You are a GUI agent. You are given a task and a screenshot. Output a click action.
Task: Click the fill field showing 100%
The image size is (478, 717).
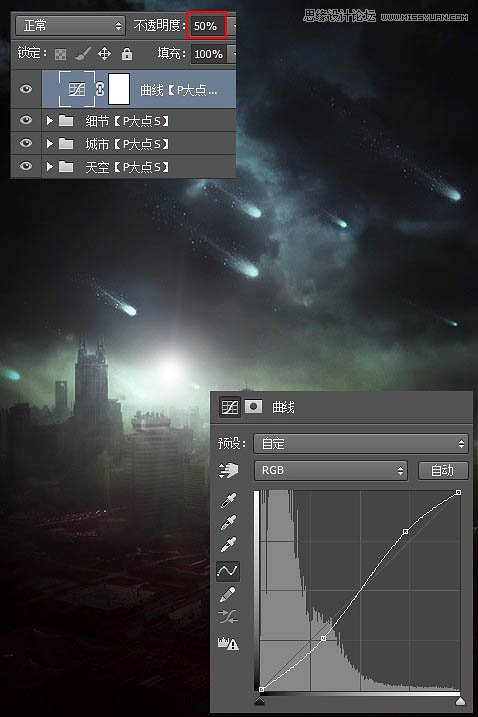[208, 54]
